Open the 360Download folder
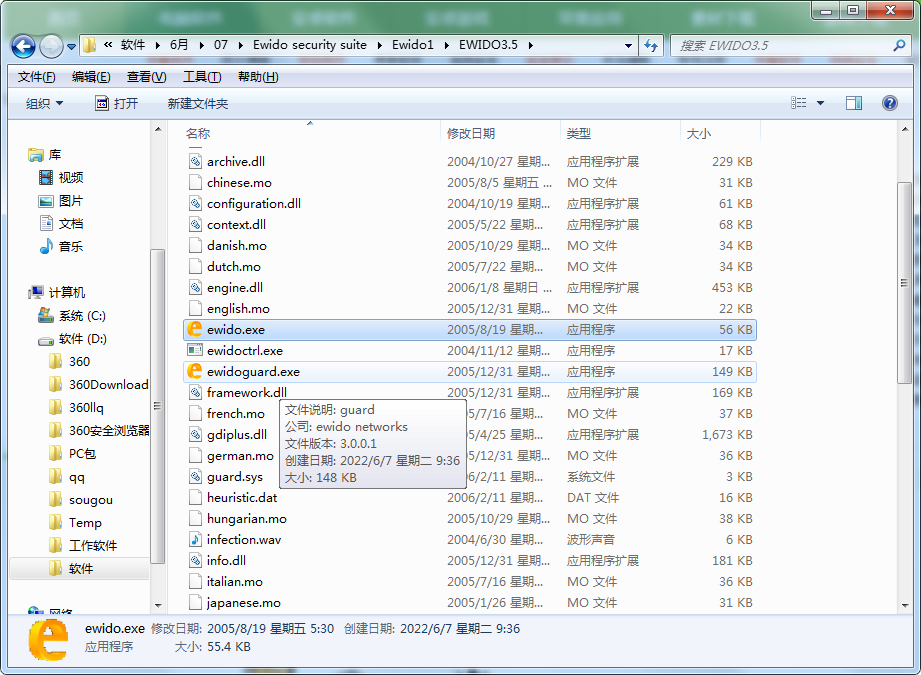The height and width of the screenshot is (675, 921). [x=99, y=384]
